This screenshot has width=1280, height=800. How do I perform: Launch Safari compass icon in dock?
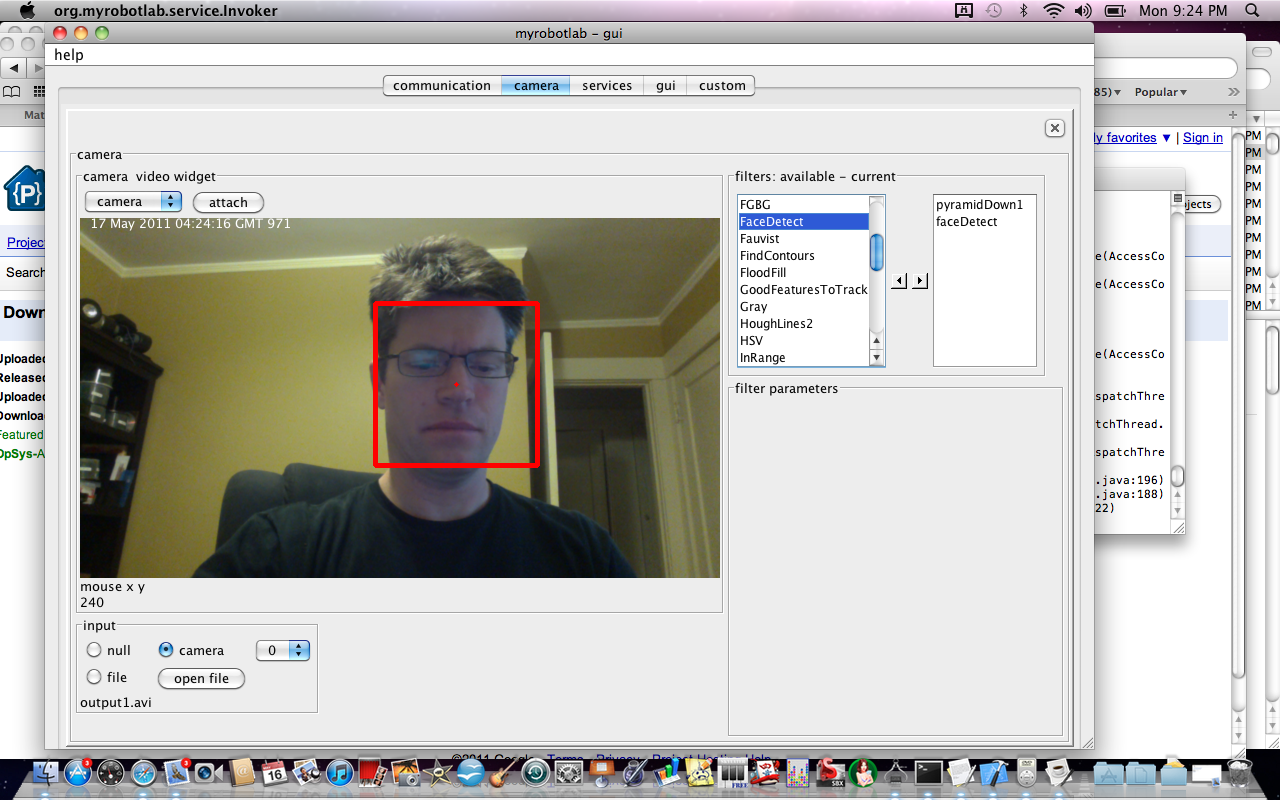(143, 773)
